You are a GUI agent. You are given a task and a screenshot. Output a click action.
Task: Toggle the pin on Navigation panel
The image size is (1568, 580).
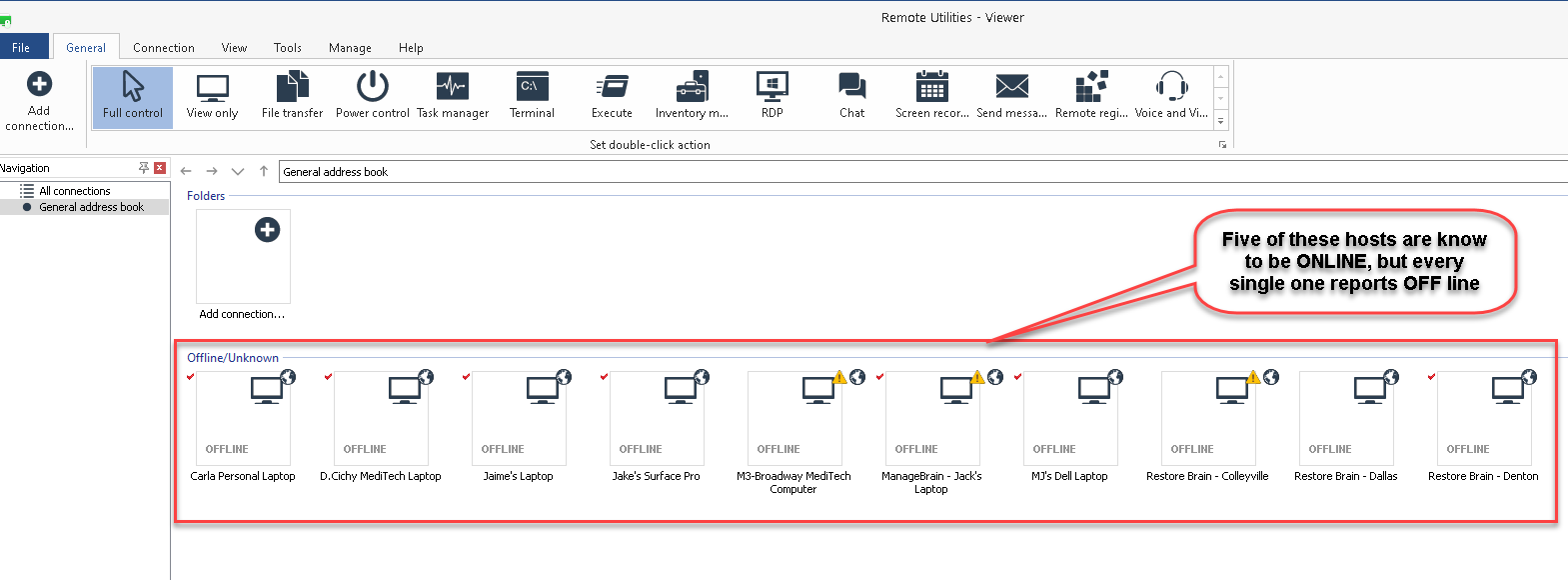click(144, 168)
